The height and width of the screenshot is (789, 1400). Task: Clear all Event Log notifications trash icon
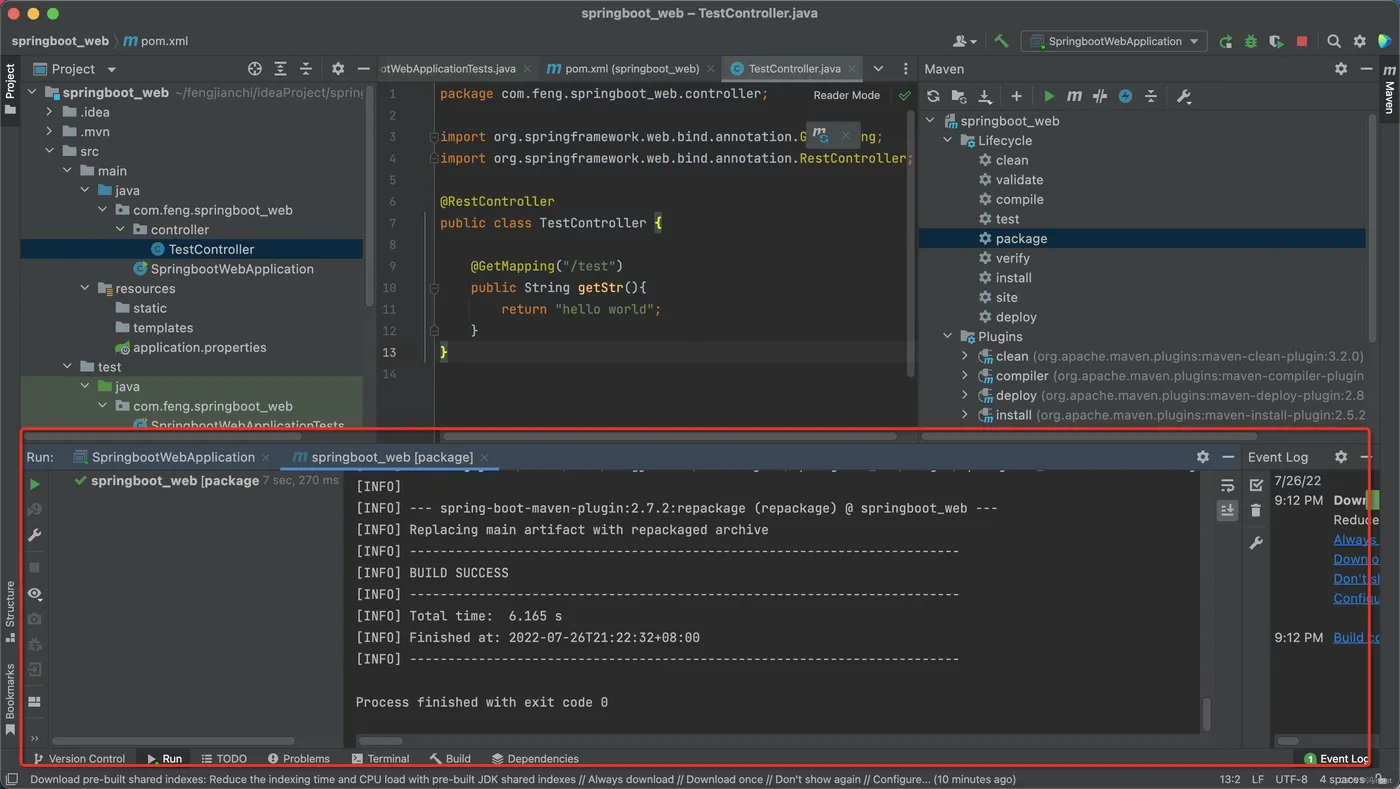1257,510
